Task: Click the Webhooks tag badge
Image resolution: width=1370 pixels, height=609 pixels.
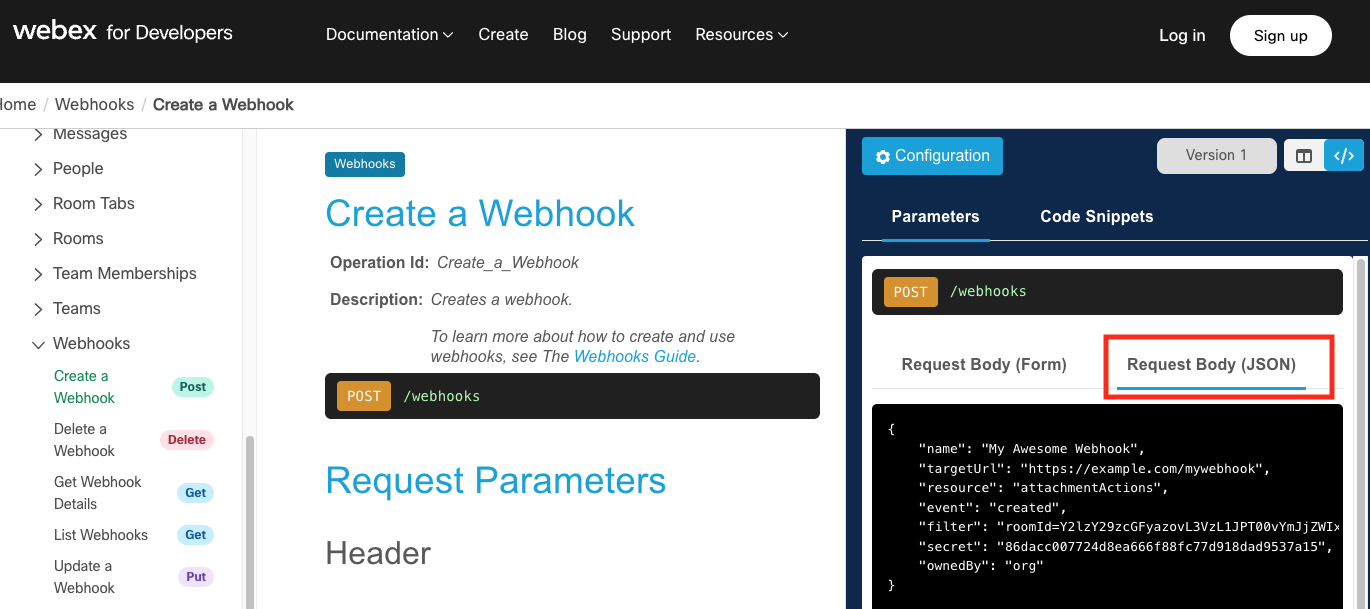Action: coord(365,164)
